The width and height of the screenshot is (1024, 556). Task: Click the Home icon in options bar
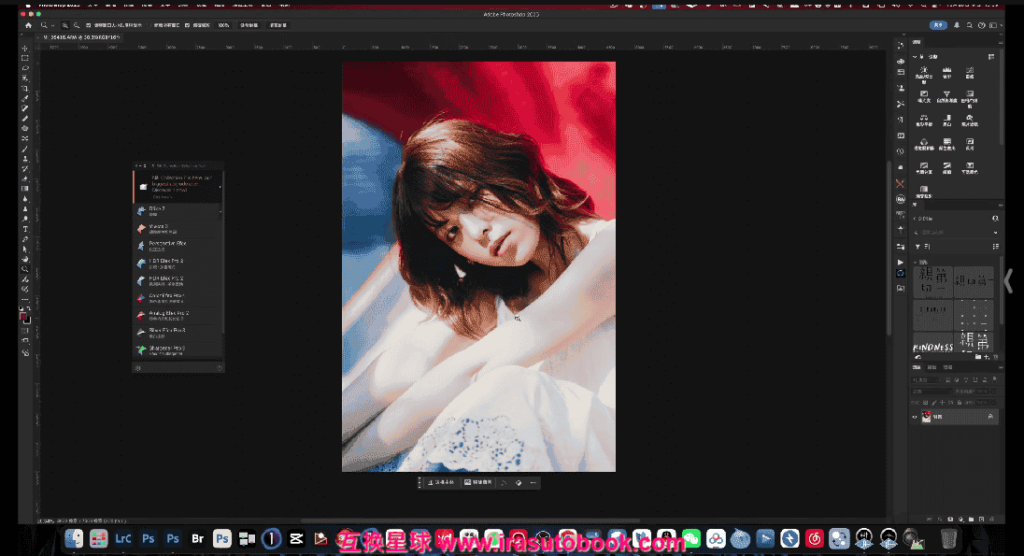[x=28, y=25]
